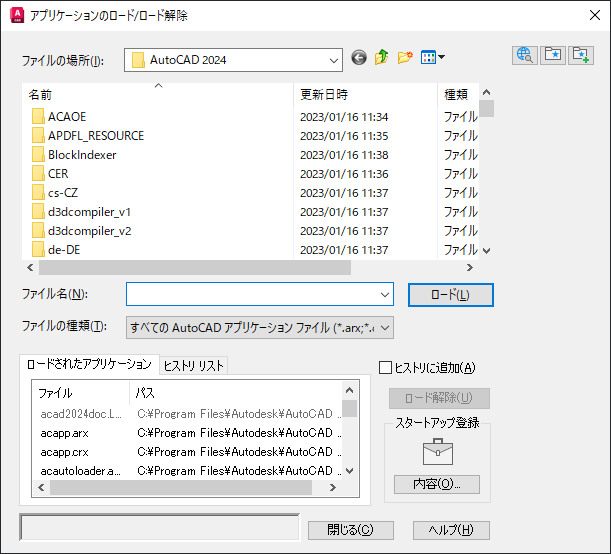Image resolution: width=611 pixels, height=554 pixels.
Task: Click the date 2023/01/16 11:38 cell
Action: (344, 155)
